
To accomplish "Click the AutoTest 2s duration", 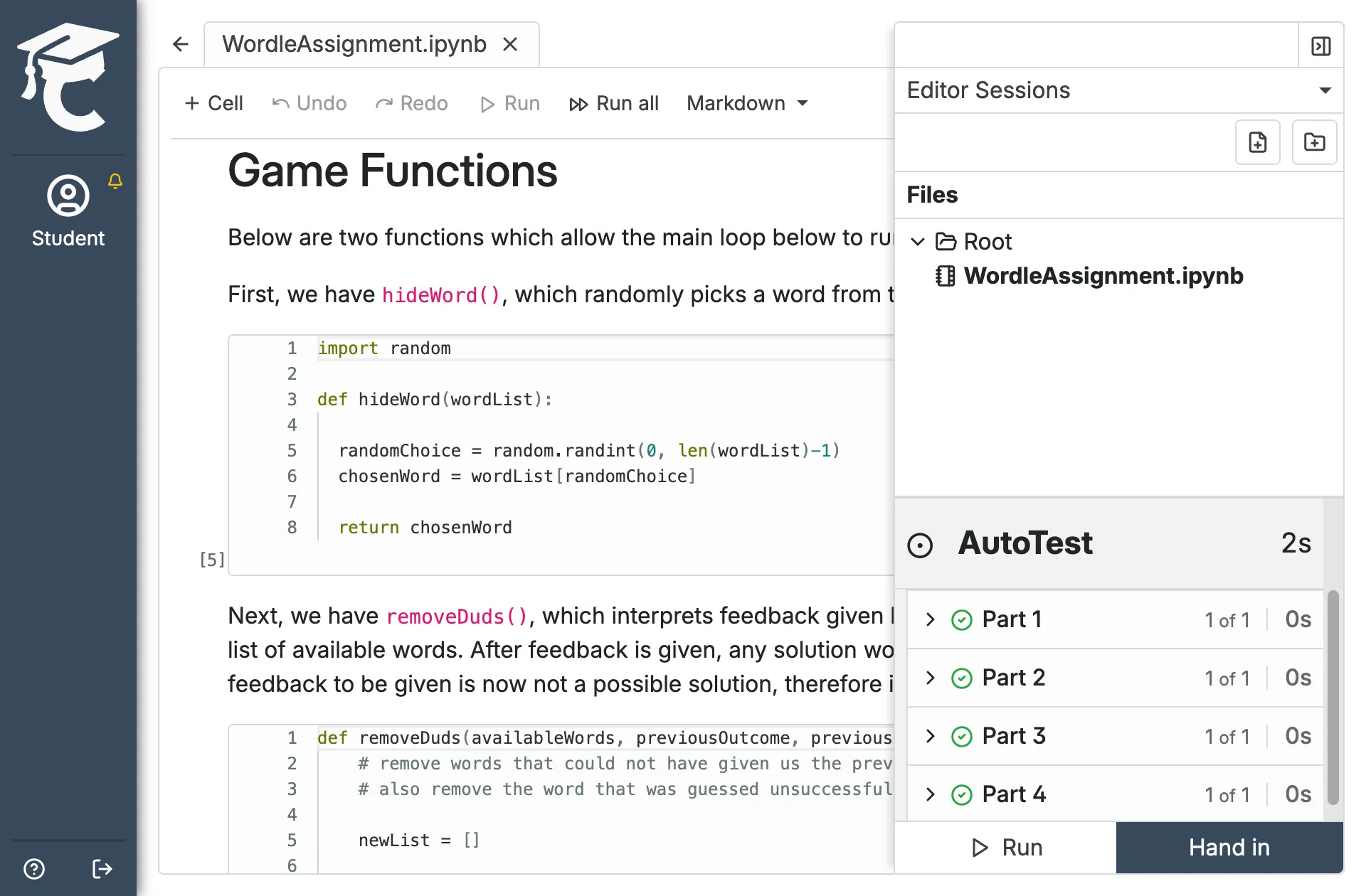I will pyautogui.click(x=1296, y=543).
